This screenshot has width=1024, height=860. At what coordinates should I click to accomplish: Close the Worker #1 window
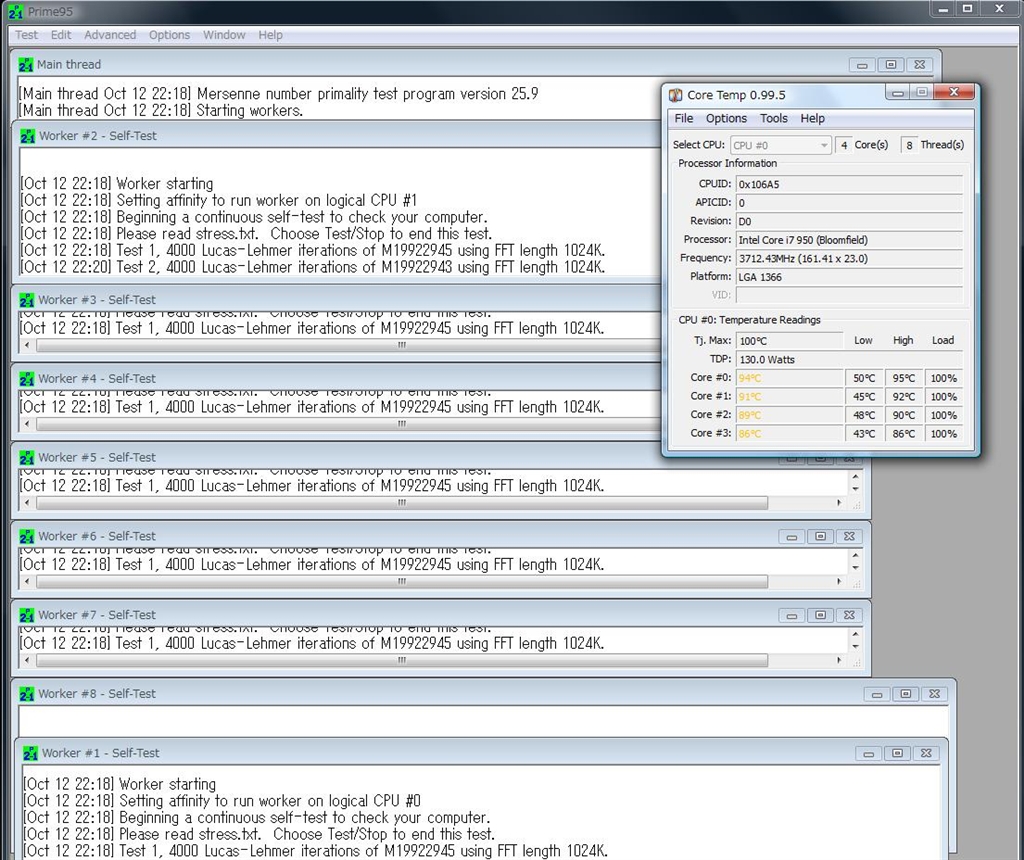pyautogui.click(x=926, y=754)
